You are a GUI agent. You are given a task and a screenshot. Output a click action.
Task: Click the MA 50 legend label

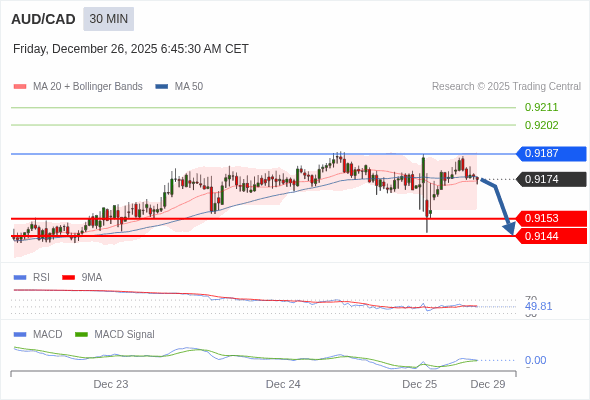click(189, 87)
